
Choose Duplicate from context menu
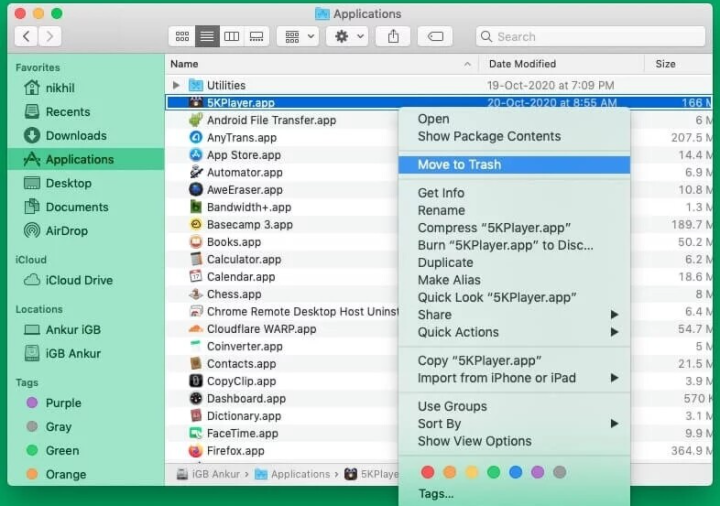(514, 263)
